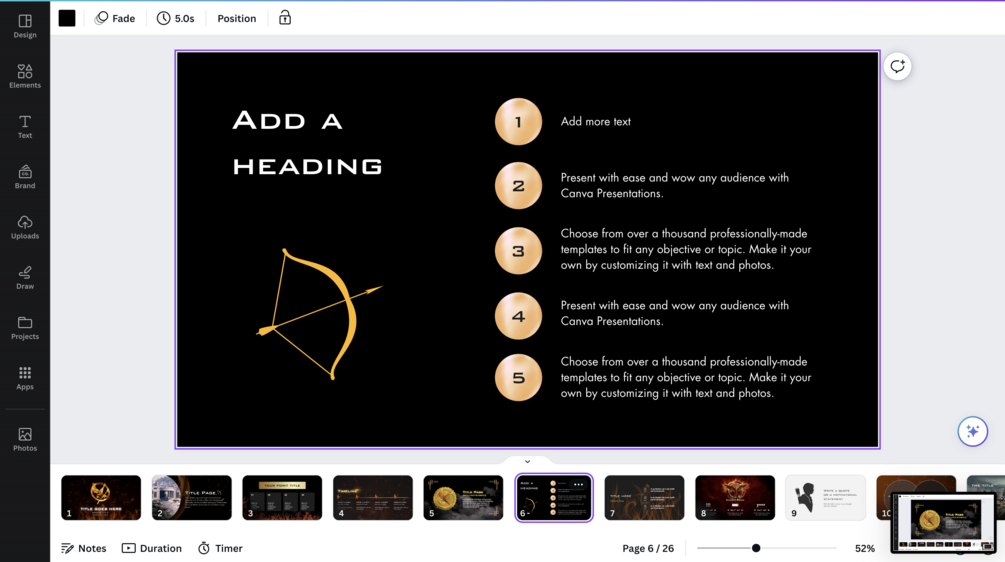This screenshot has width=1005, height=562.
Task: Select page 1 thumbnail
Action: click(x=101, y=497)
